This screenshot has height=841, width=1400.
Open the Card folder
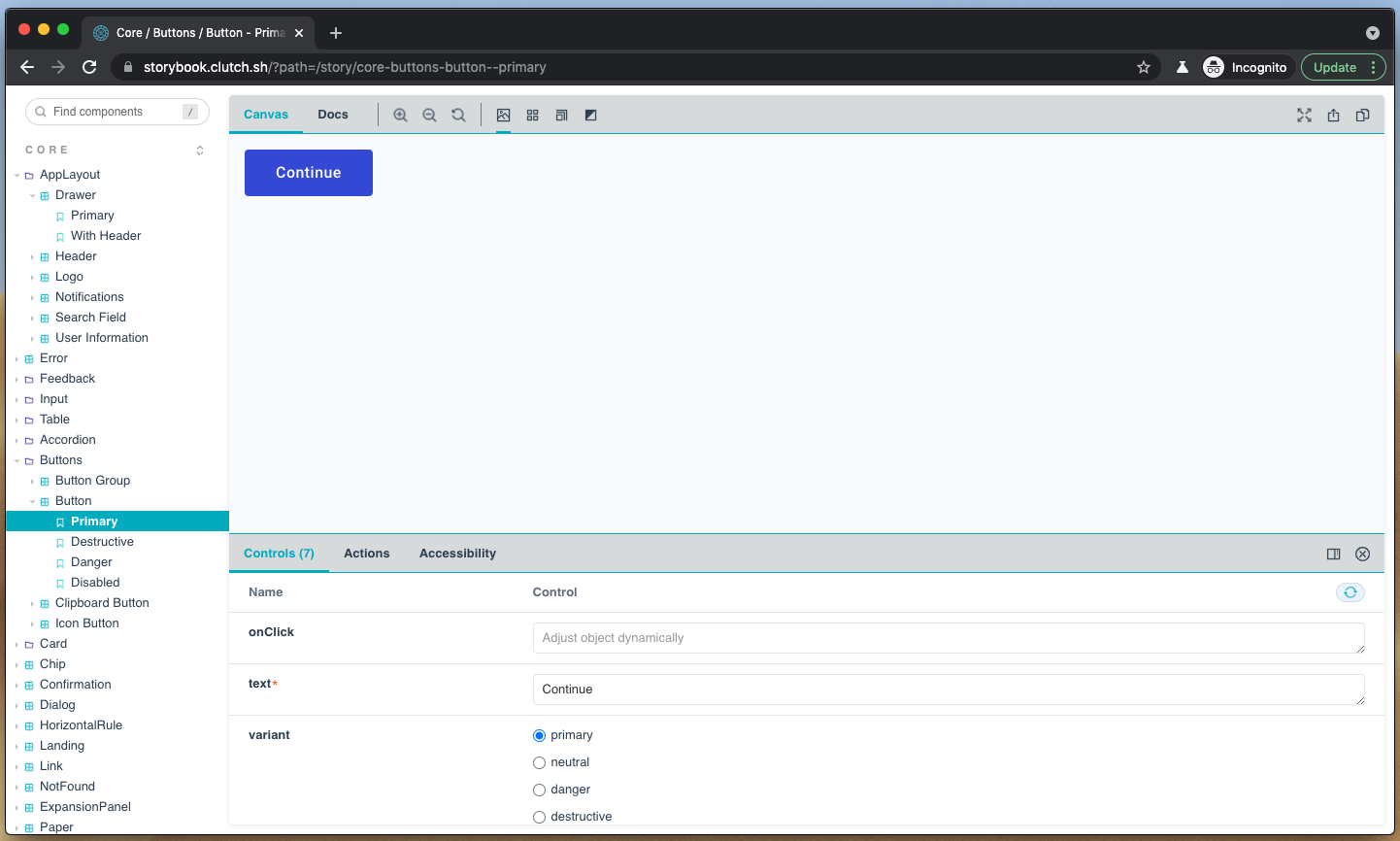pyautogui.click(x=53, y=644)
